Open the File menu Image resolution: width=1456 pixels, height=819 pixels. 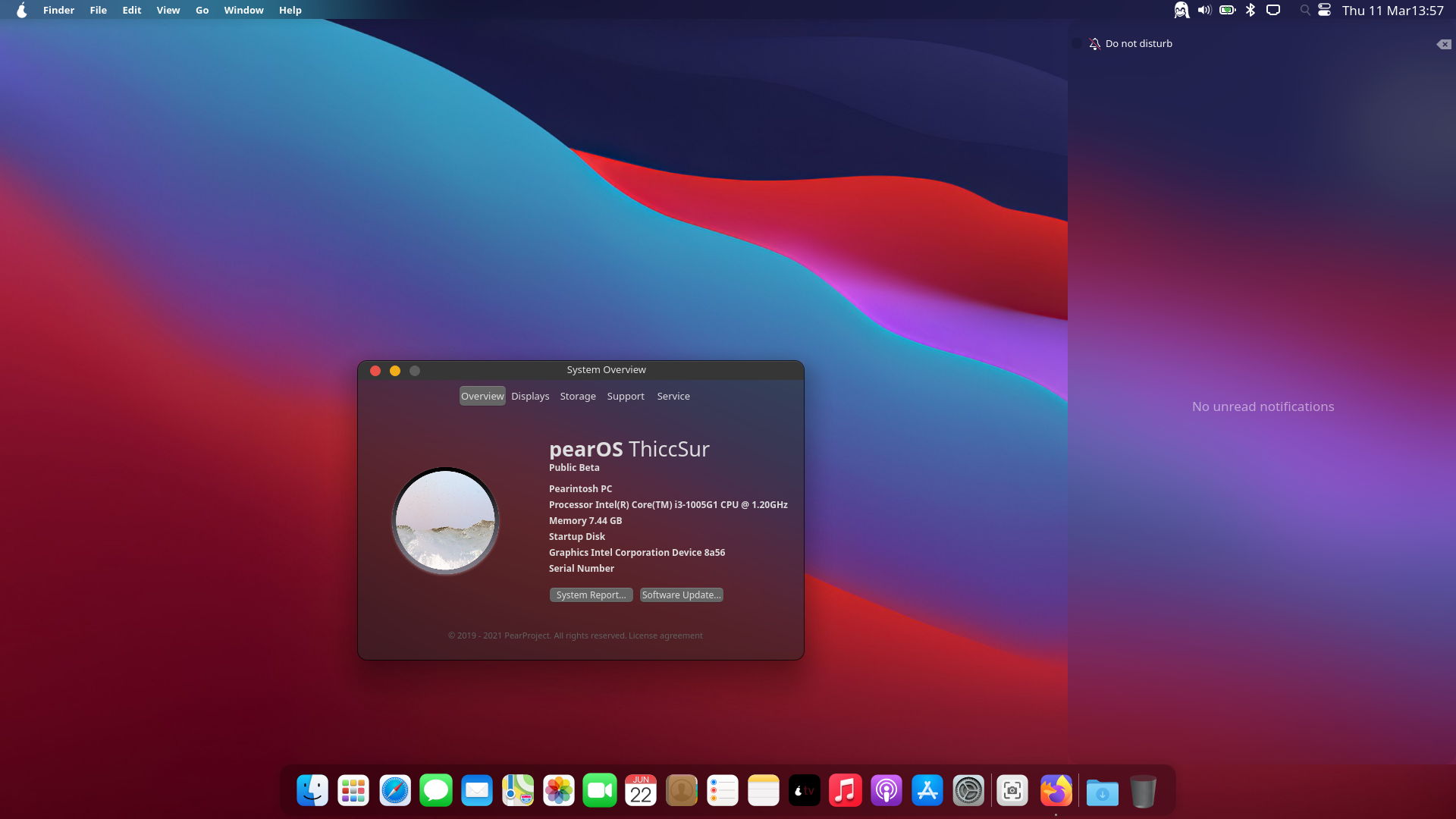tap(98, 10)
